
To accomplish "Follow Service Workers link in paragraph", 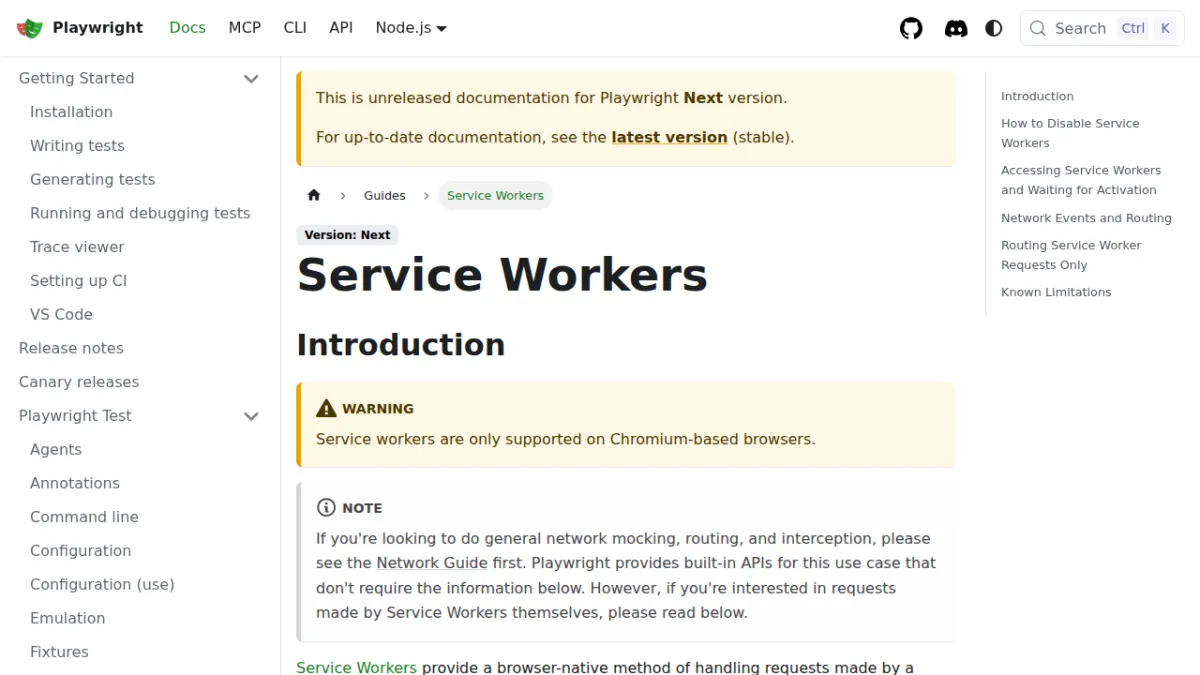I will [x=356, y=667].
